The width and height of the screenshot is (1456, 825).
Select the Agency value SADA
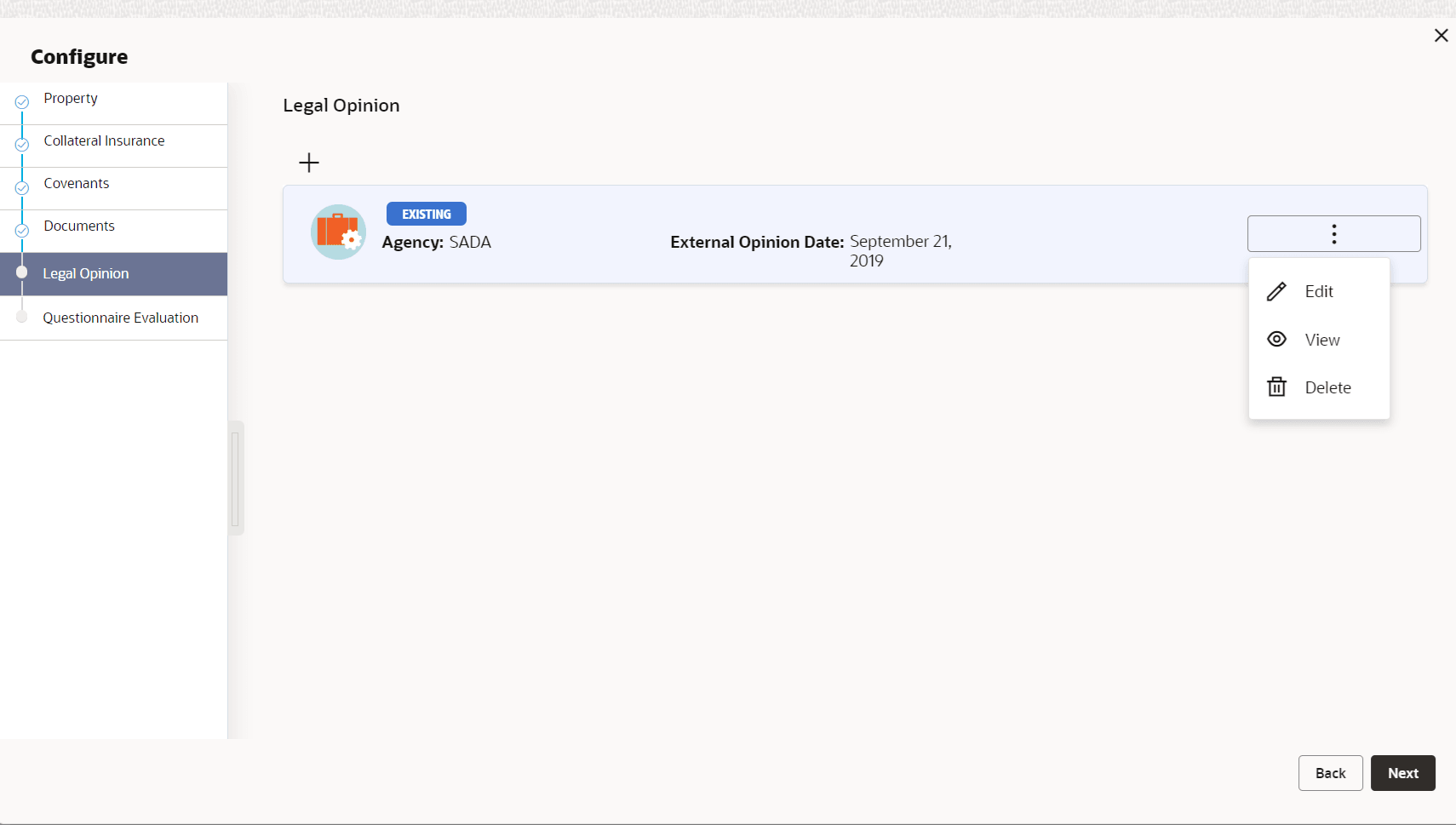tap(470, 243)
